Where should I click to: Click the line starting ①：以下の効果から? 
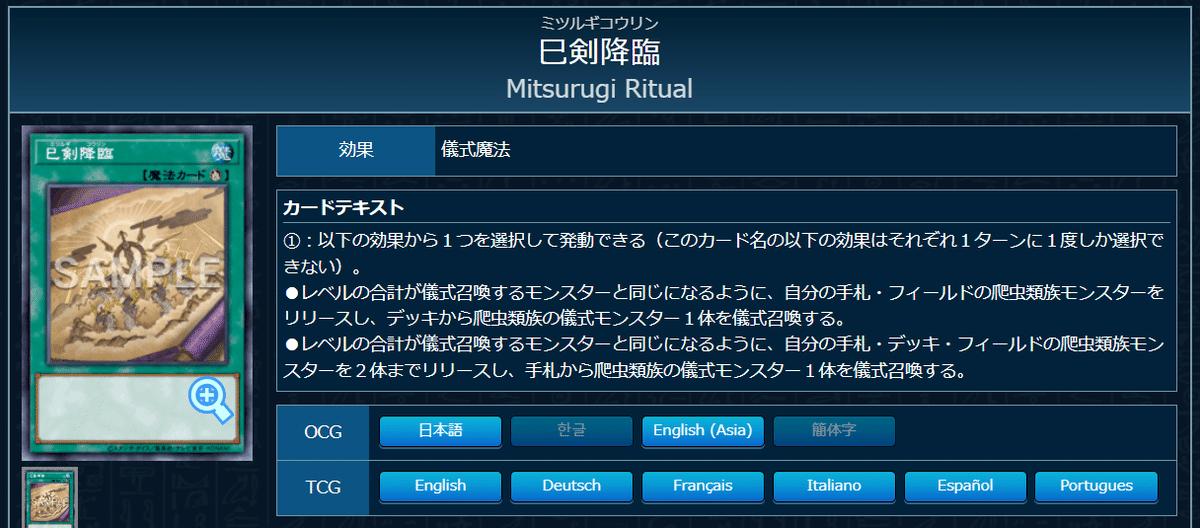click(x=724, y=241)
